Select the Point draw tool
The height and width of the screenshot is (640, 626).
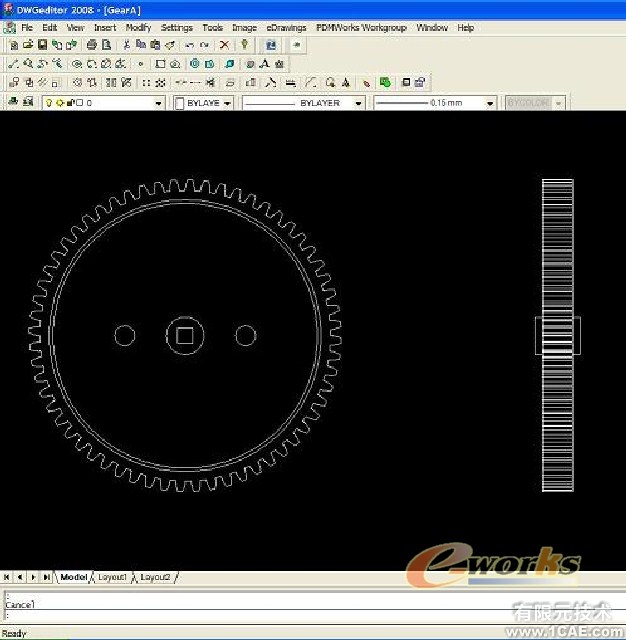tap(141, 64)
